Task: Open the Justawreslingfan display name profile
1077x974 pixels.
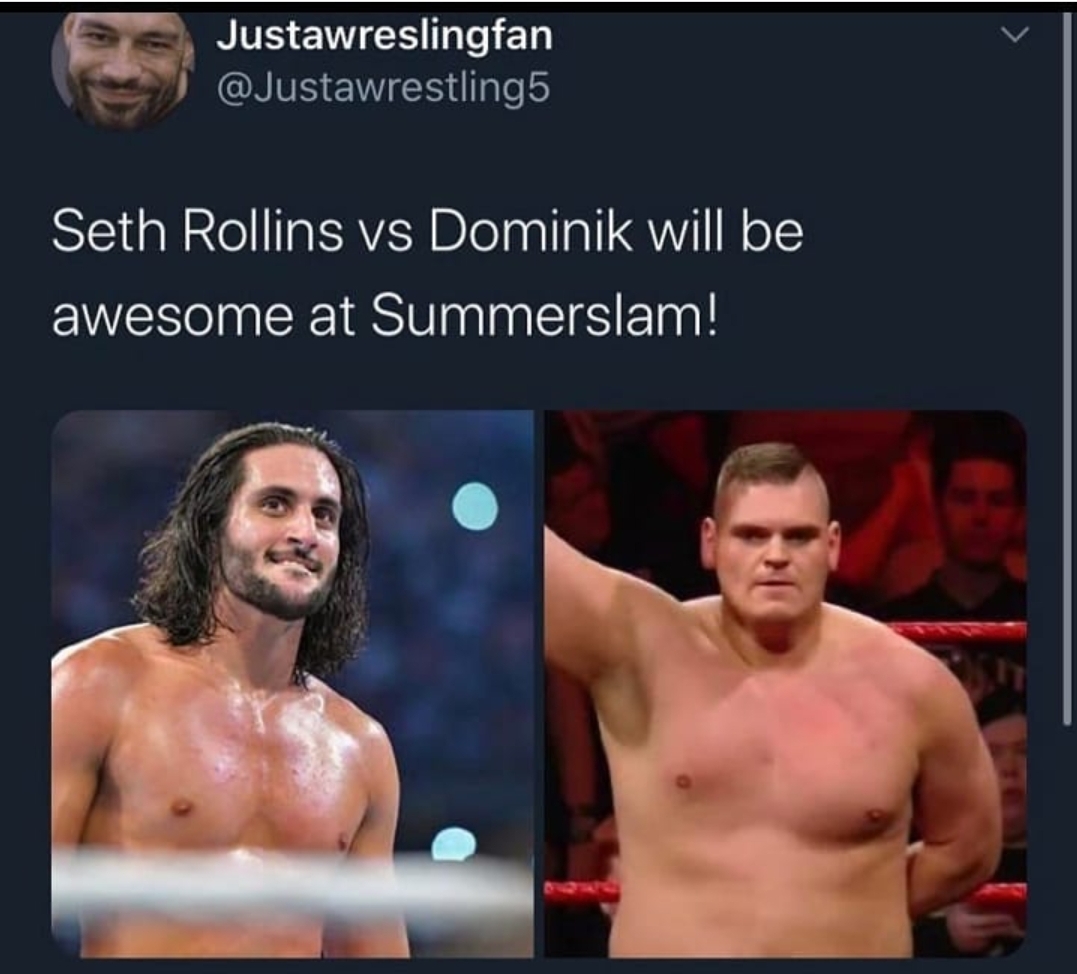Action: pyautogui.click(x=385, y=35)
